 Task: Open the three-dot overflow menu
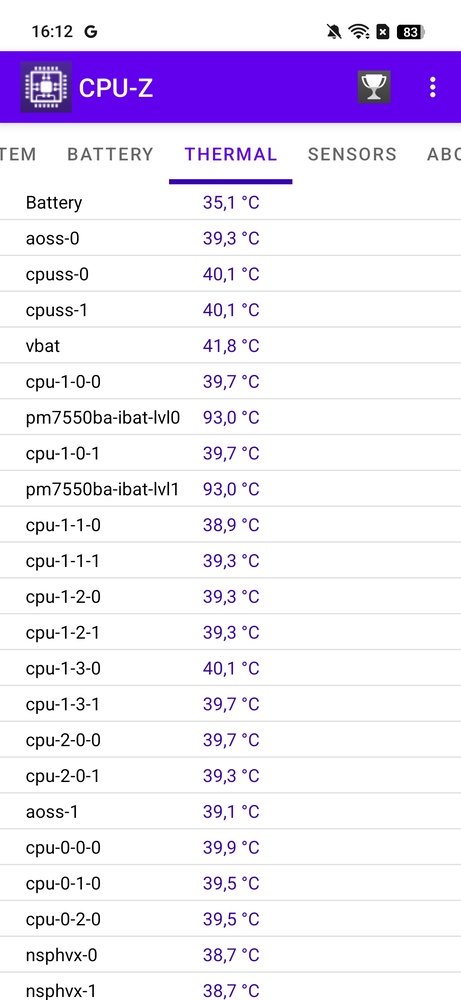point(433,87)
